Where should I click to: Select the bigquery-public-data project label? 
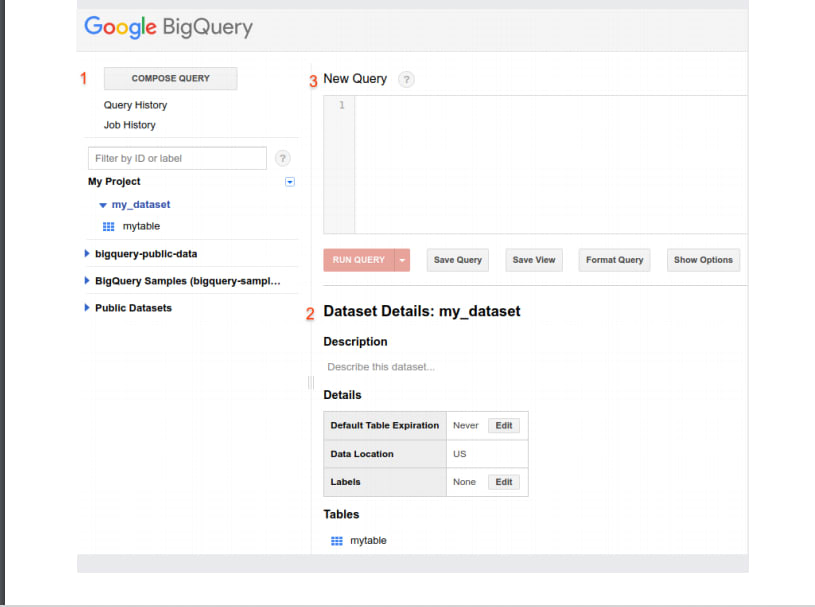[x=146, y=254]
